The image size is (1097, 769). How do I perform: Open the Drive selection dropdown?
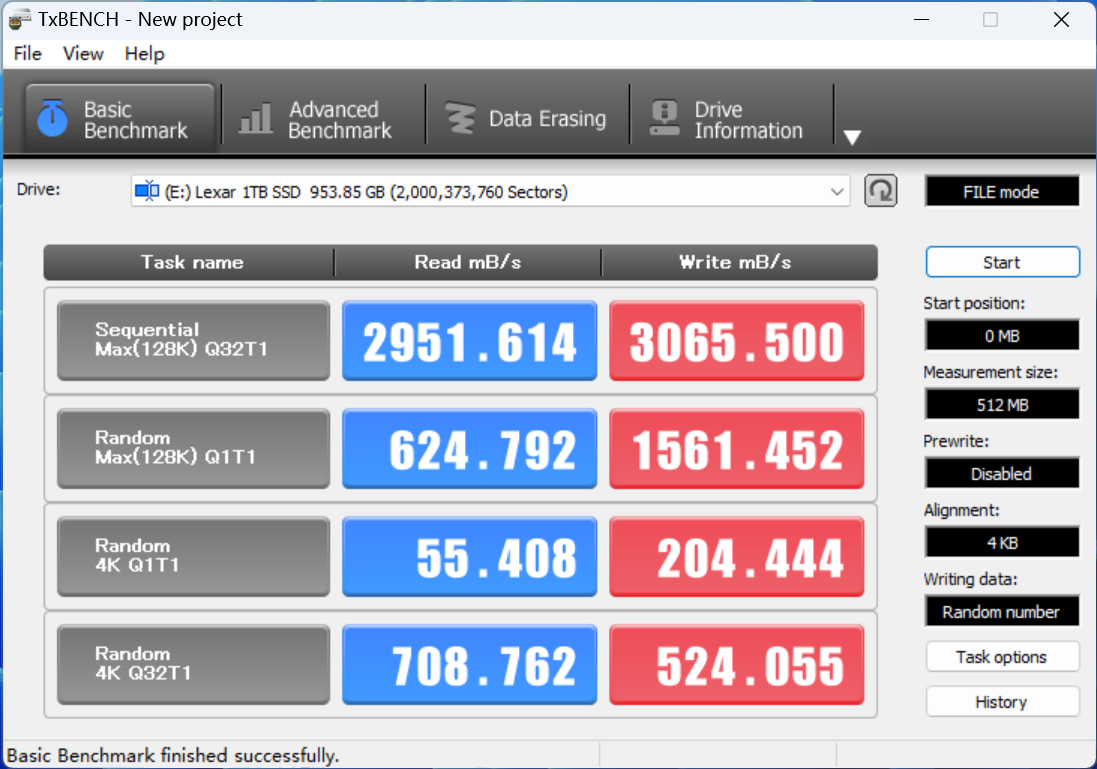point(490,191)
